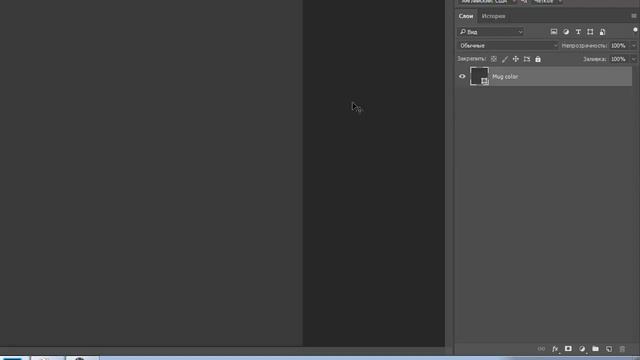Hide the Mug color layer

[462, 76]
